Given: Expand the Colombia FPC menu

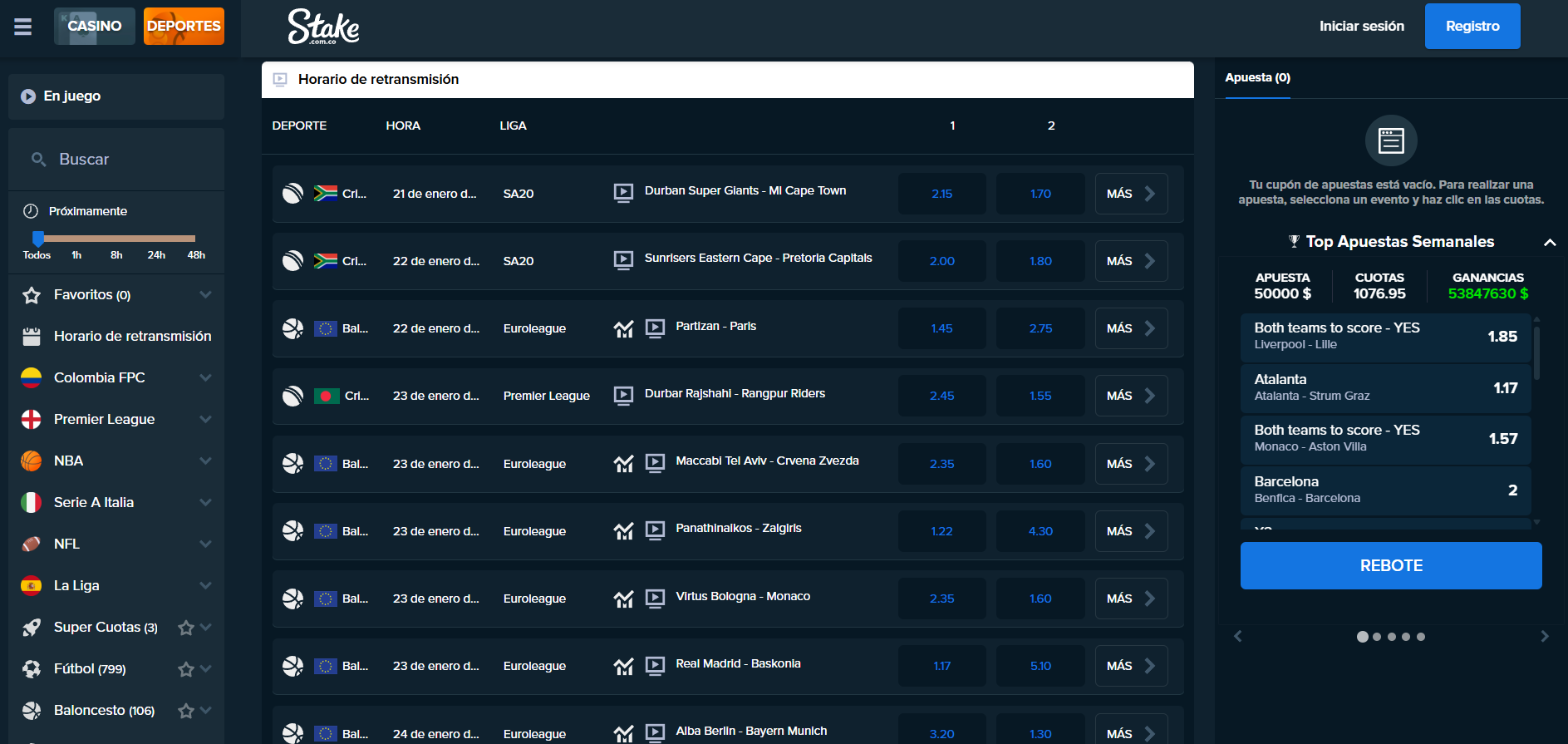Looking at the screenshot, I should [x=205, y=377].
